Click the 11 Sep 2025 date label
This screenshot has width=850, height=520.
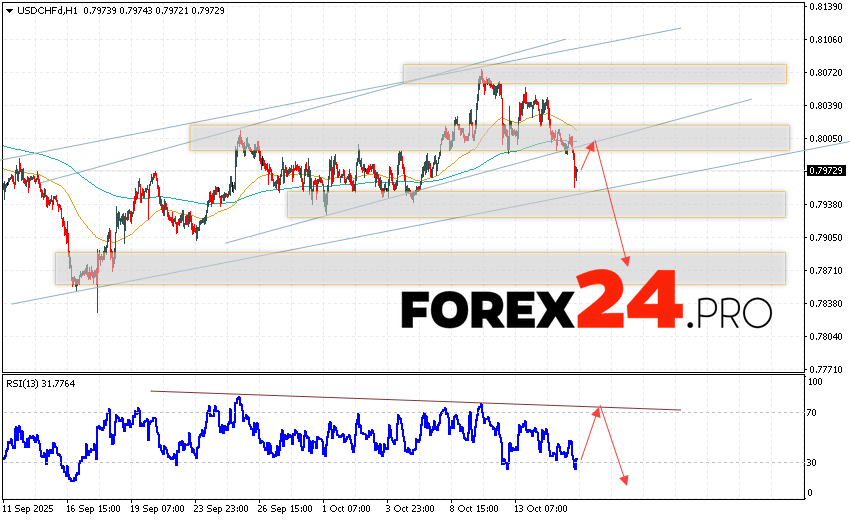(x=29, y=507)
